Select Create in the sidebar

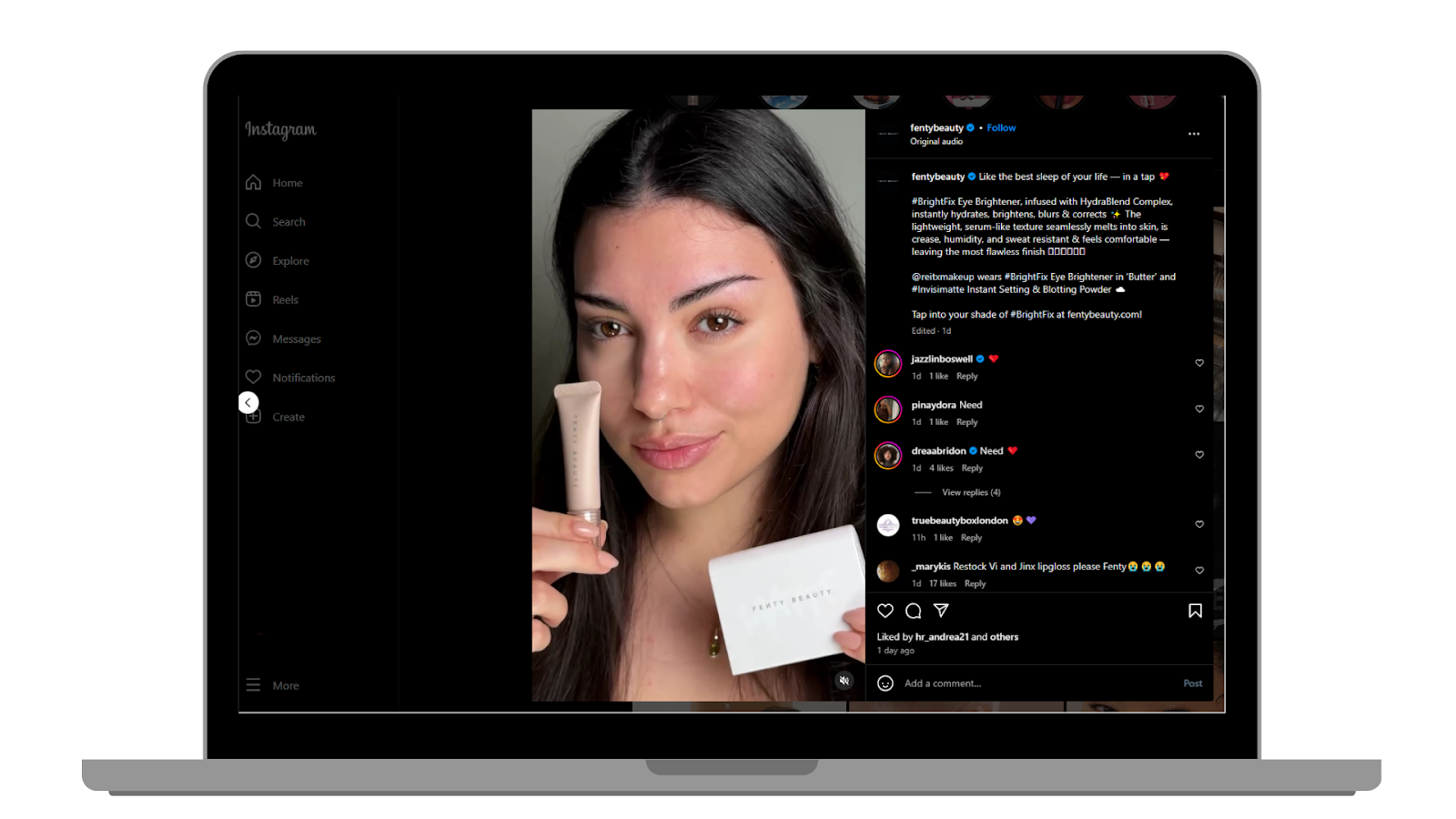tap(275, 417)
